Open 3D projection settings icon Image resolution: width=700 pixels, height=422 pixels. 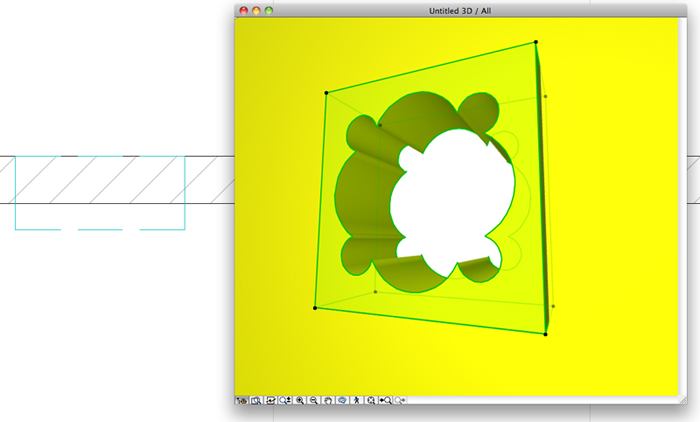pyautogui.click(x=242, y=400)
